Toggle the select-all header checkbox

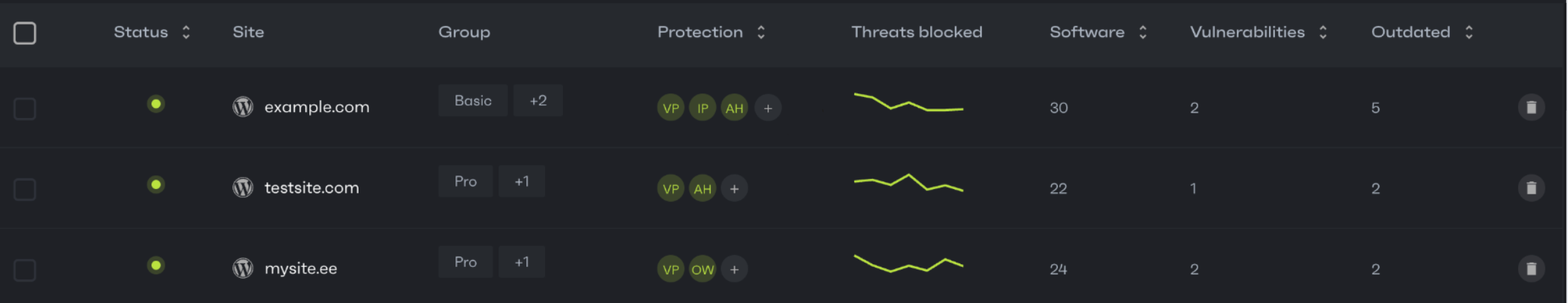25,33
